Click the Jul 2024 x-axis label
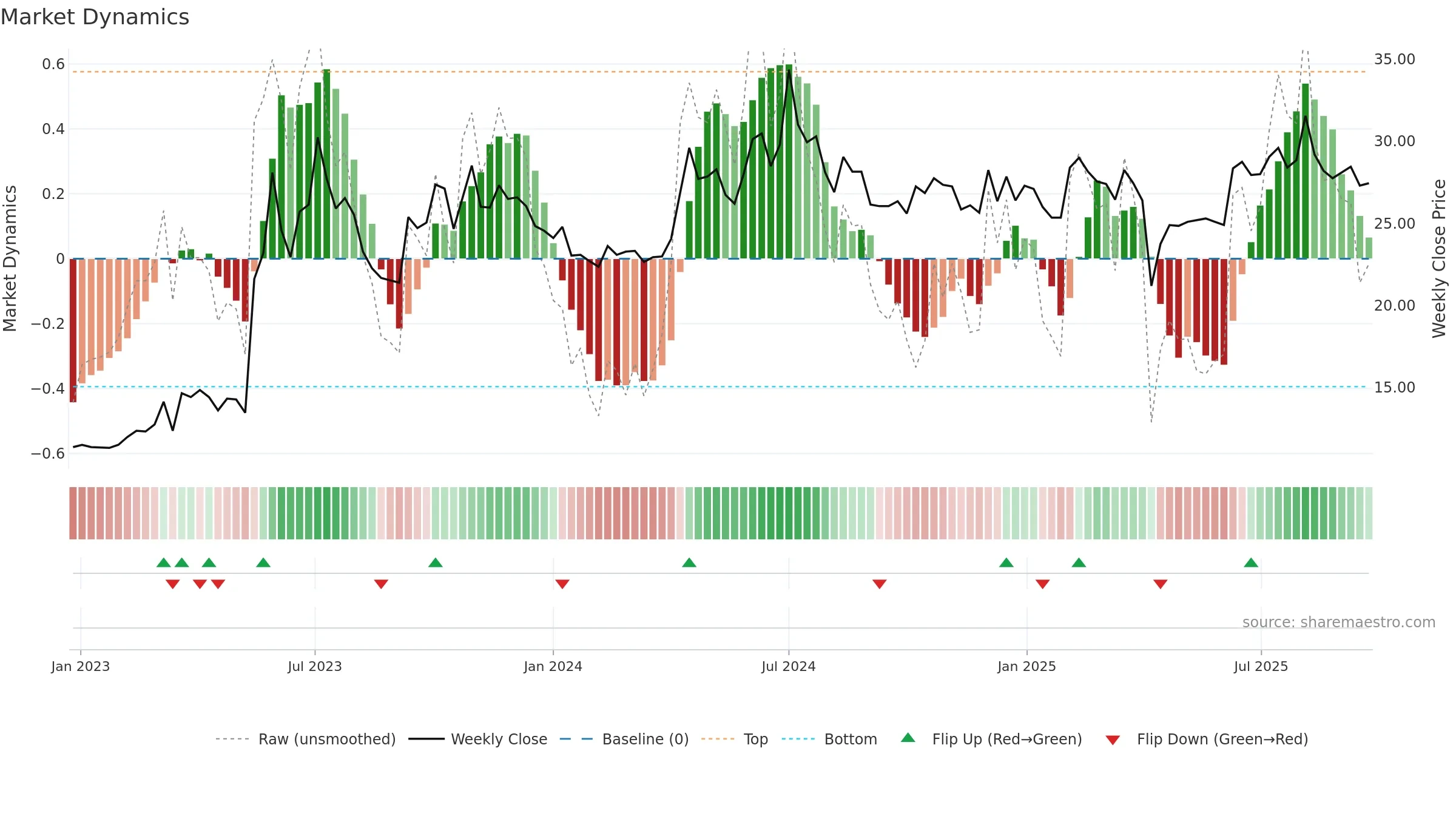1456x819 pixels. 789,666
